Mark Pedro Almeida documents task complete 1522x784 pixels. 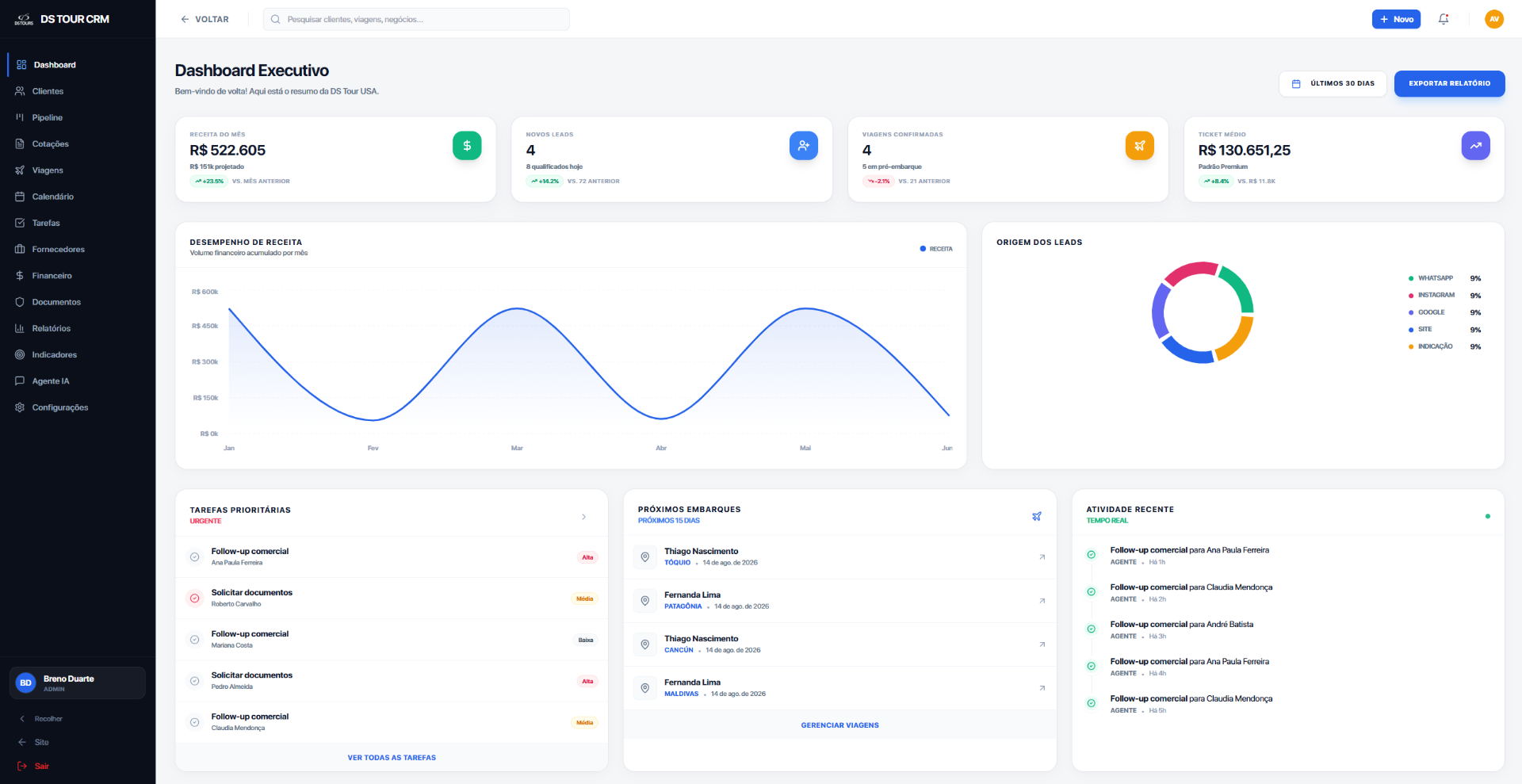coord(194,681)
